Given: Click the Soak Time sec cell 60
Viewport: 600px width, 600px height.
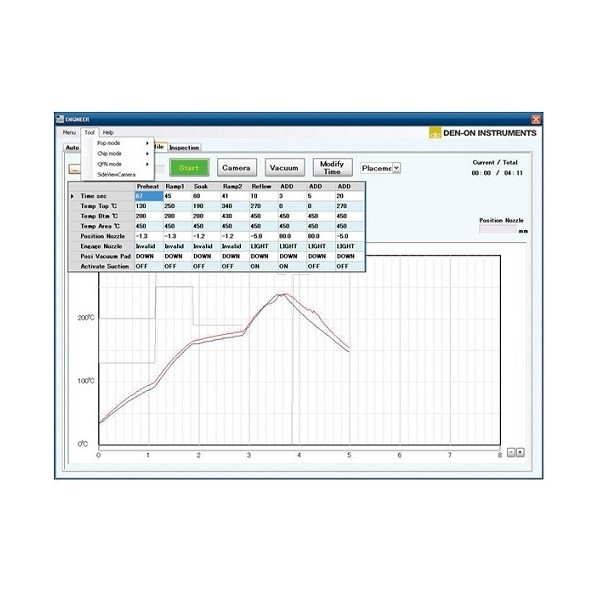Looking at the screenshot, I should (x=207, y=196).
